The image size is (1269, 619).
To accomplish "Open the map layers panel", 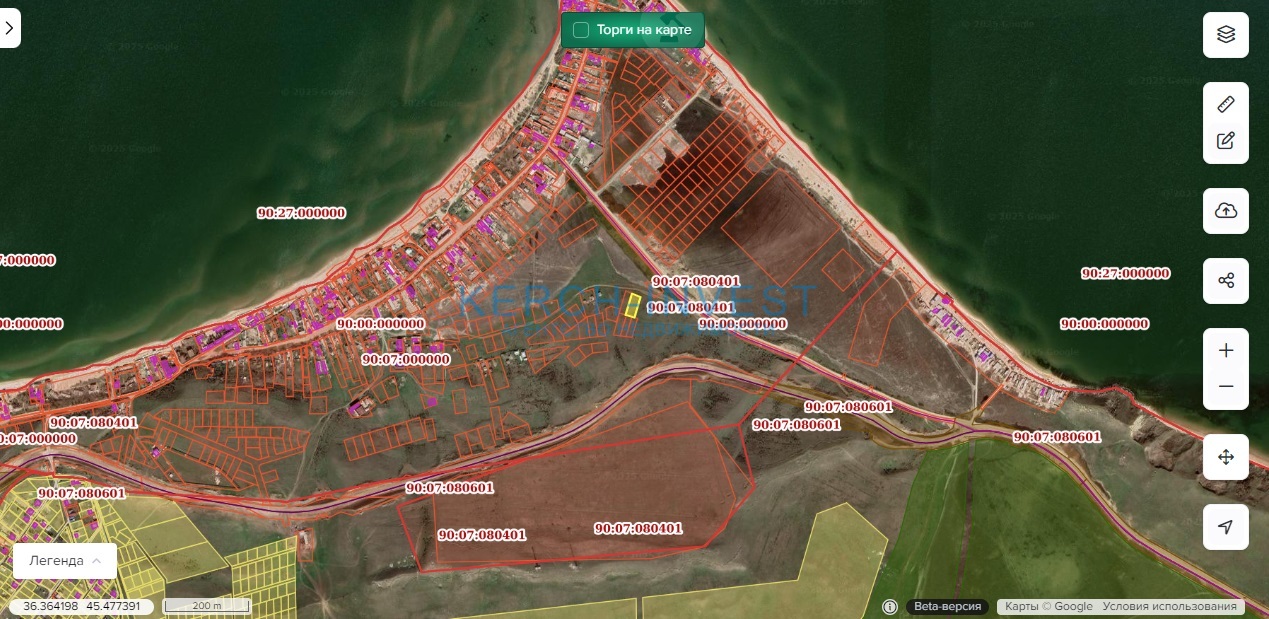I will click(1225, 35).
